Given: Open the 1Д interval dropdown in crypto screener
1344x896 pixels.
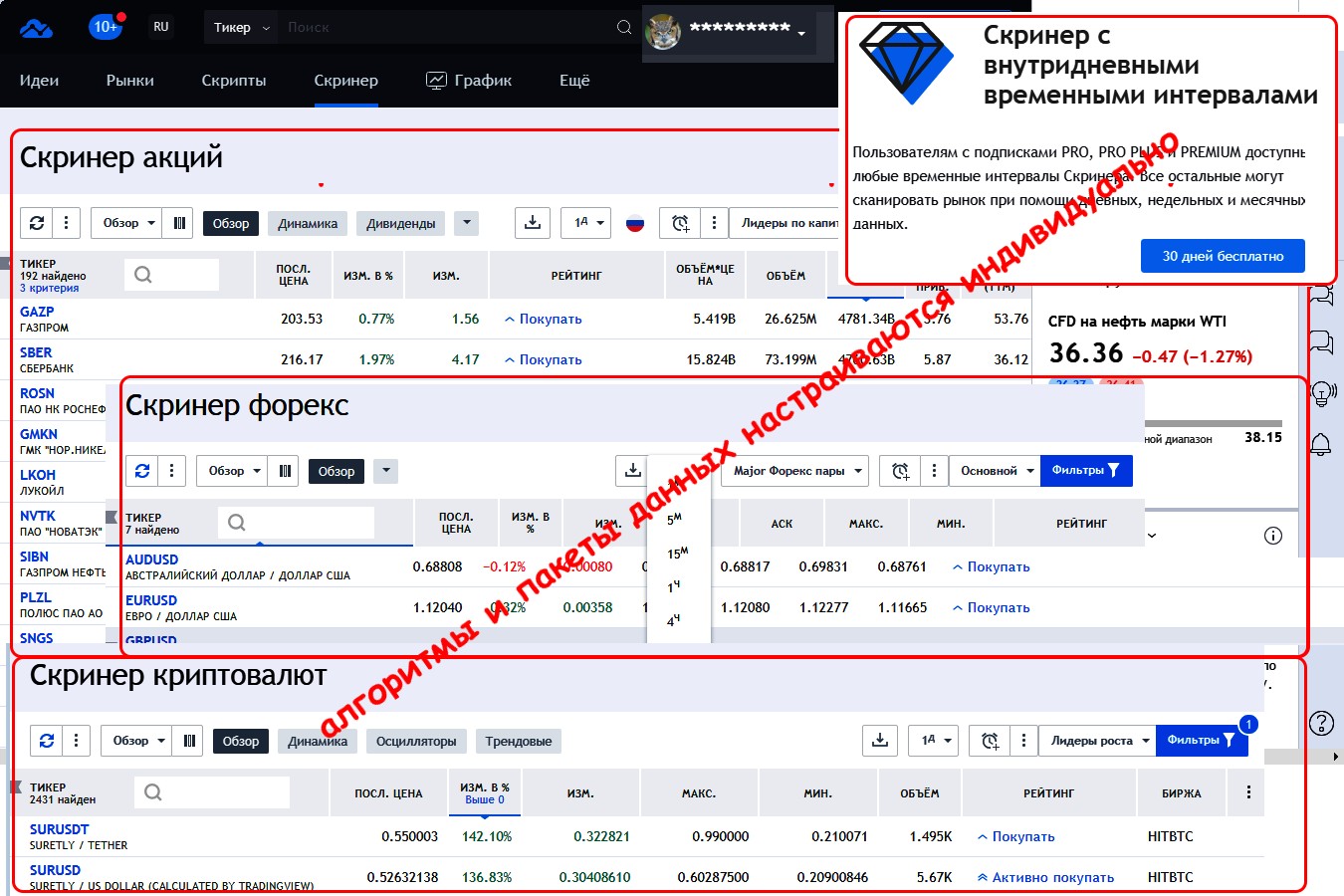Looking at the screenshot, I should point(933,741).
